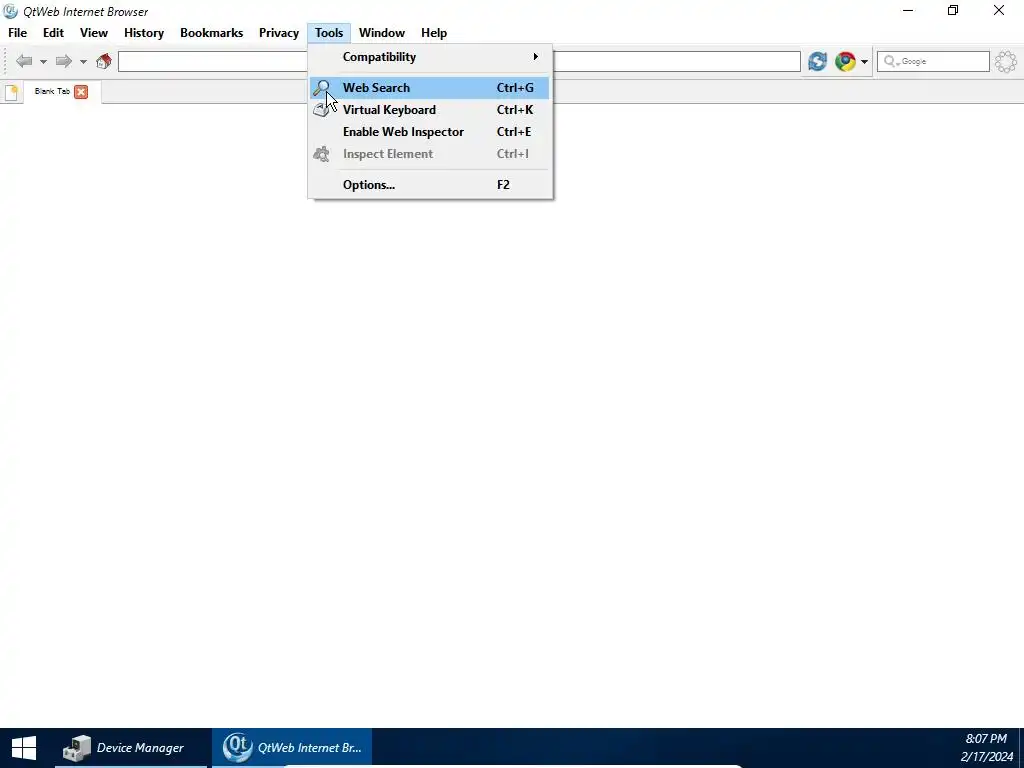Open the History menu
This screenshot has height=768, width=1024.
point(144,33)
